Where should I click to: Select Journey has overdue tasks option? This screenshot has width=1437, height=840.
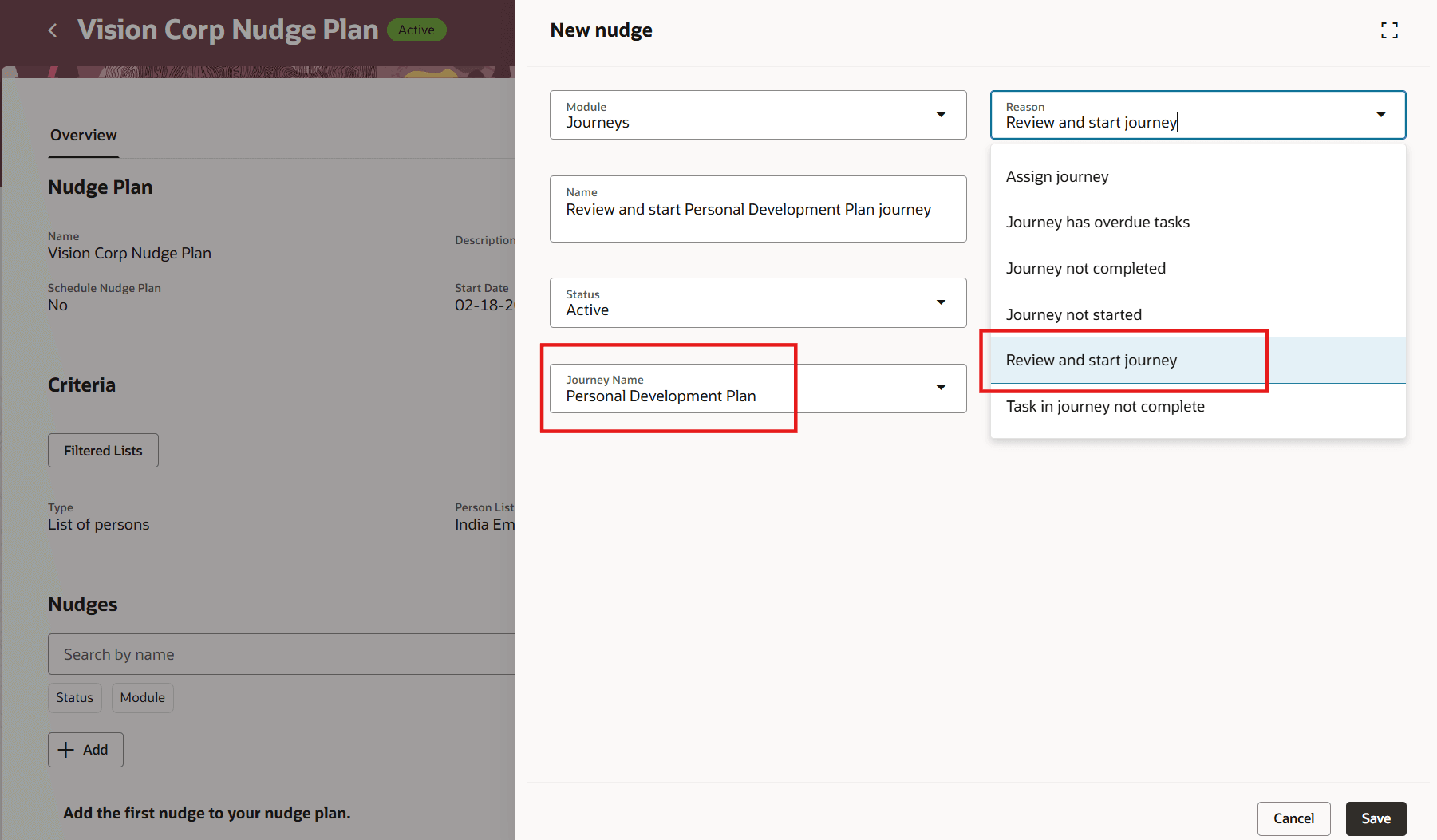(1098, 222)
